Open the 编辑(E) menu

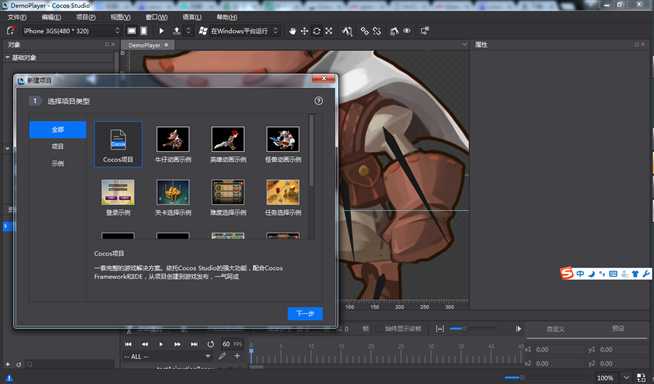click(51, 17)
